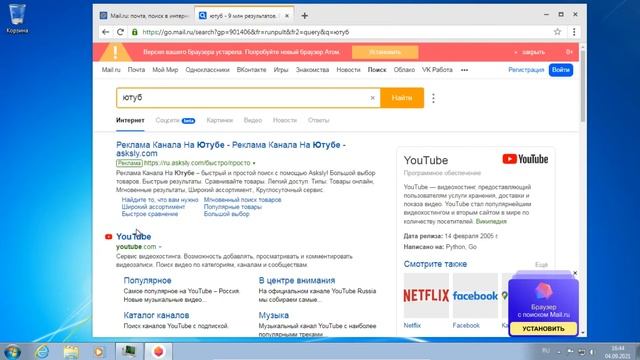Open Почта in top navigation
The image size is (640, 360).
pyautogui.click(x=136, y=70)
